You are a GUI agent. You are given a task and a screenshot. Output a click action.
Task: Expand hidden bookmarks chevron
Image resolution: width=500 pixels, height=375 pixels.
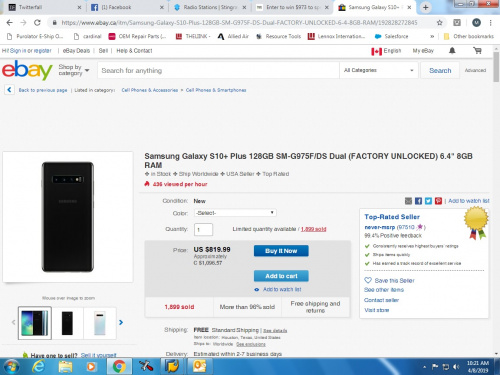[432, 36]
